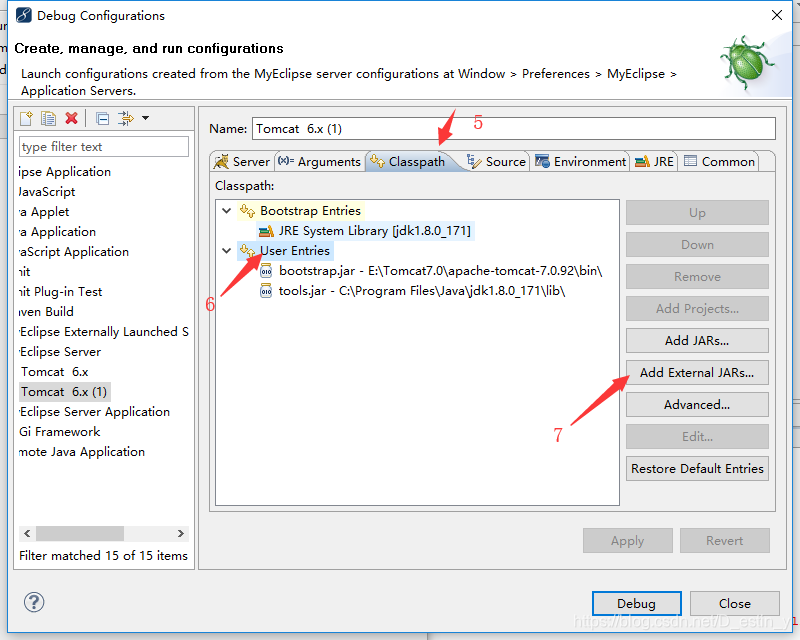This screenshot has height=640, width=800.
Task: Click the Apply button
Action: (x=628, y=540)
